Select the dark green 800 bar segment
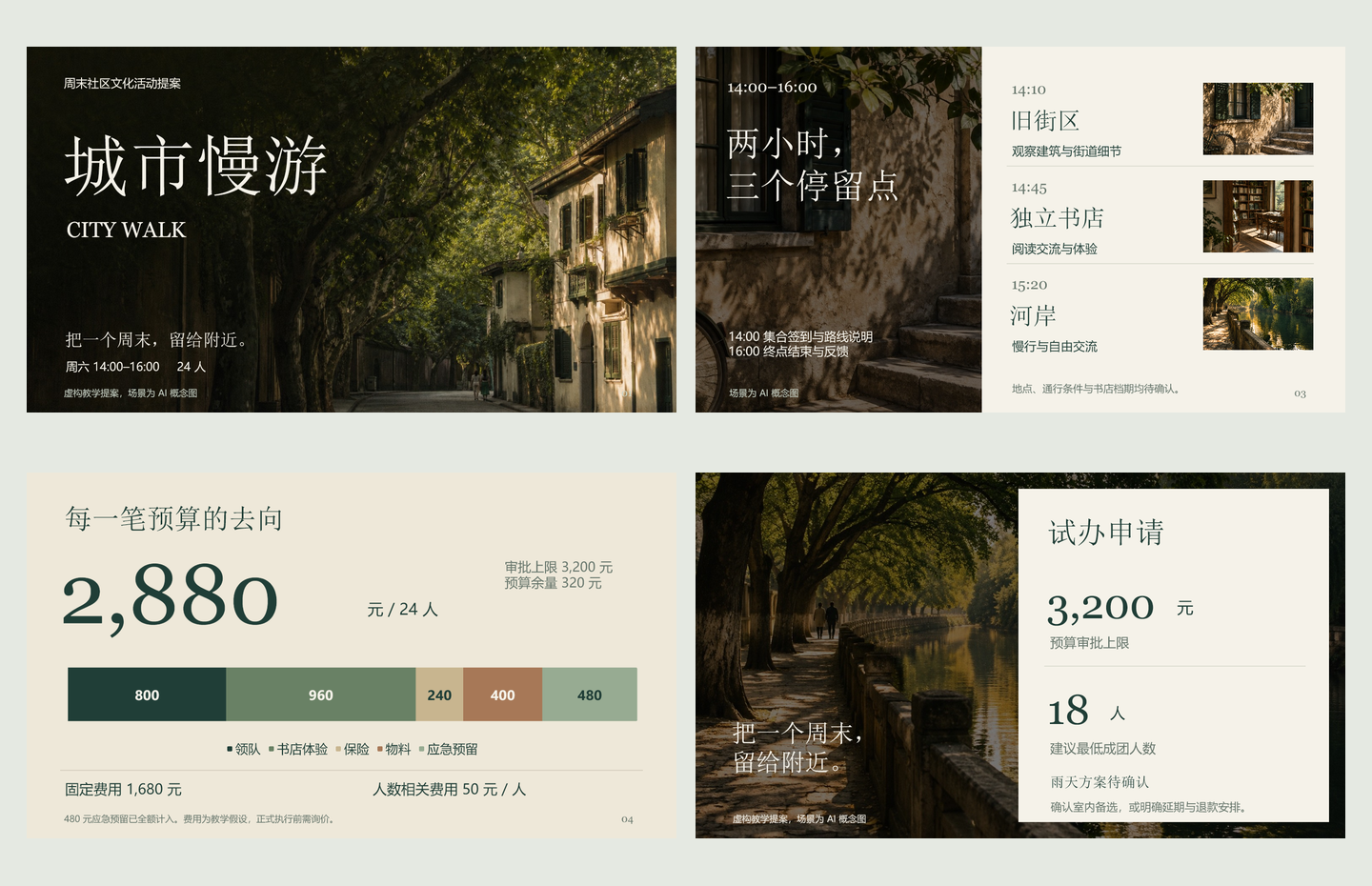The height and width of the screenshot is (886, 1372). (147, 695)
